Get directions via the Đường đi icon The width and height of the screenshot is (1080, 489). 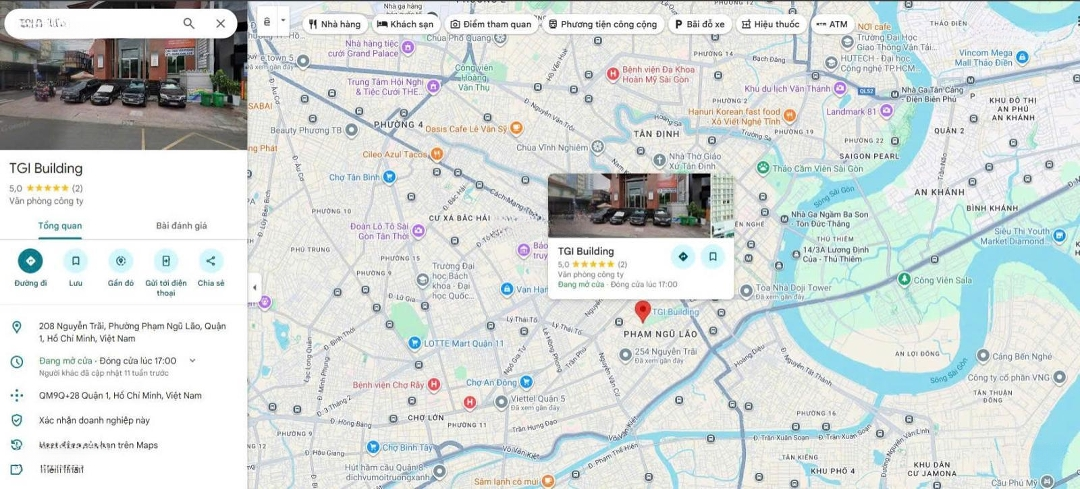click(x=30, y=261)
